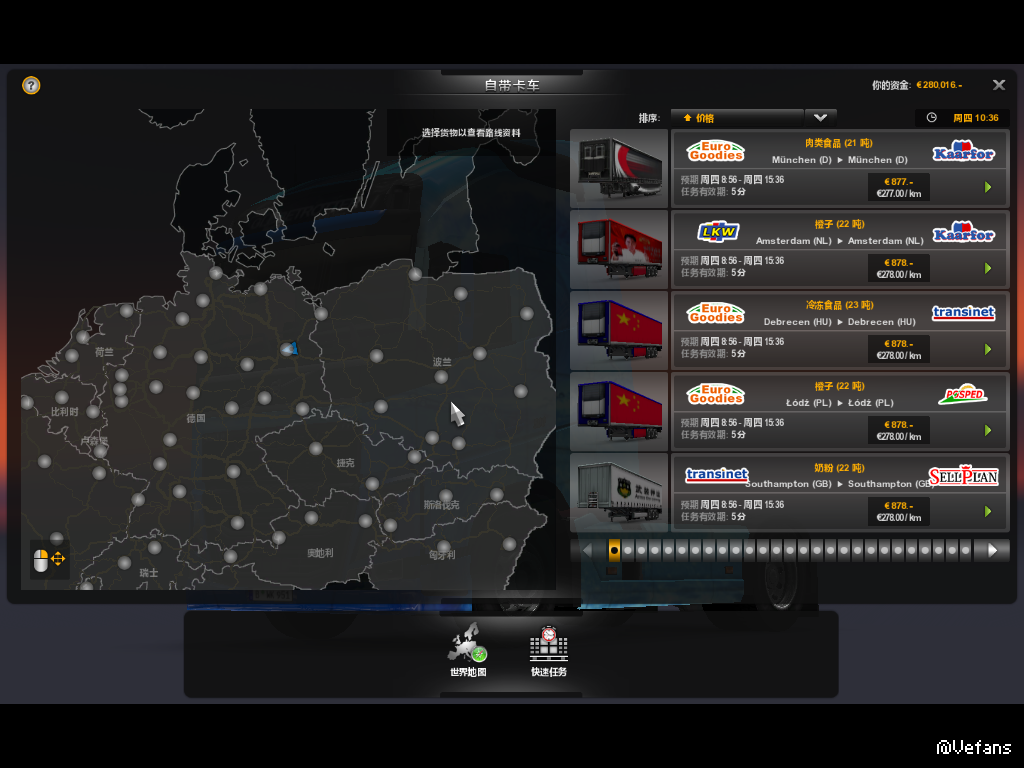Screen dimensions: 1024x768
Task: Go to previous job page arrow
Action: click(586, 551)
